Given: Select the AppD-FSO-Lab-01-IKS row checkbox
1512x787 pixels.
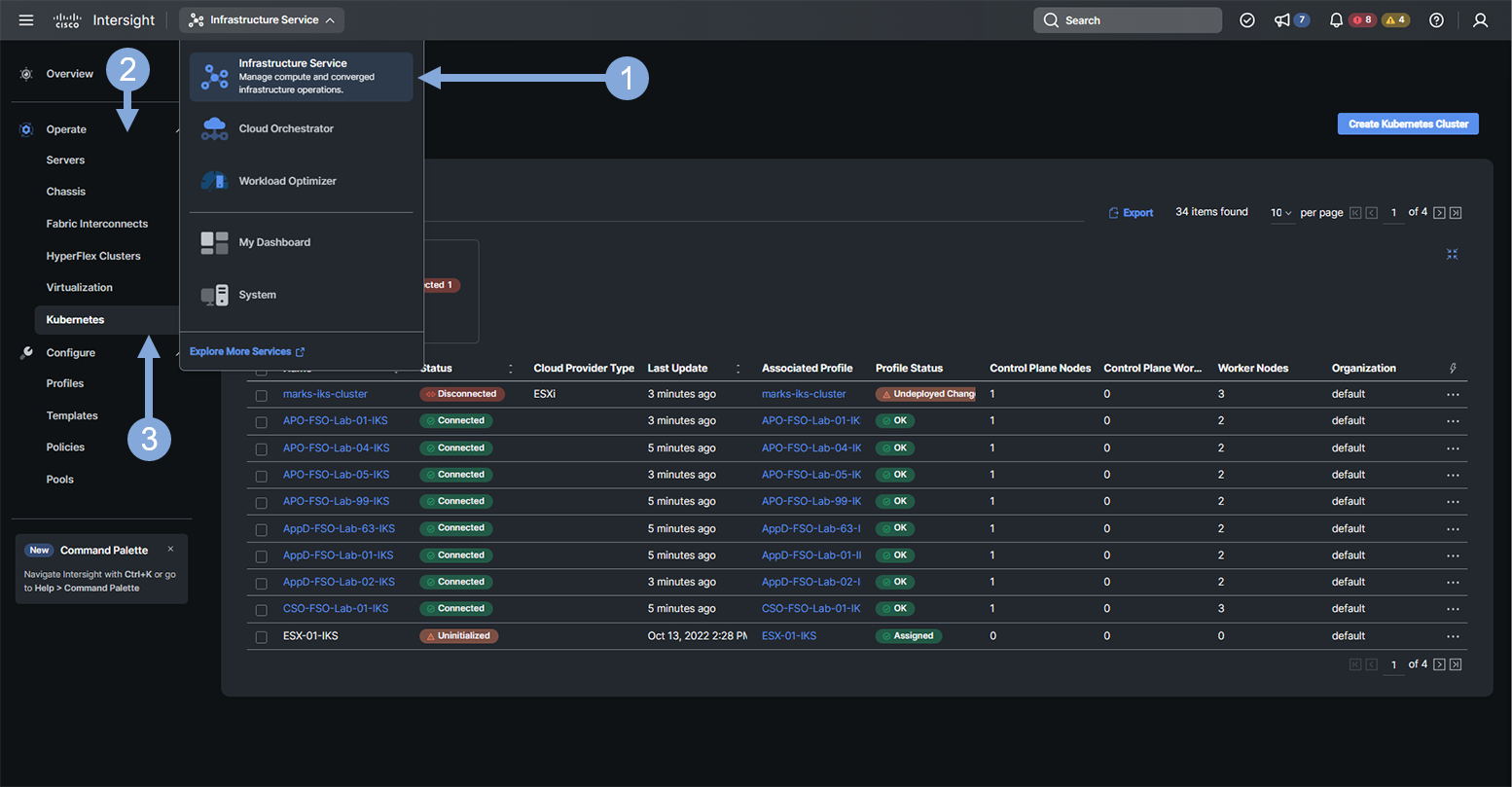Looking at the screenshot, I should click(261, 556).
